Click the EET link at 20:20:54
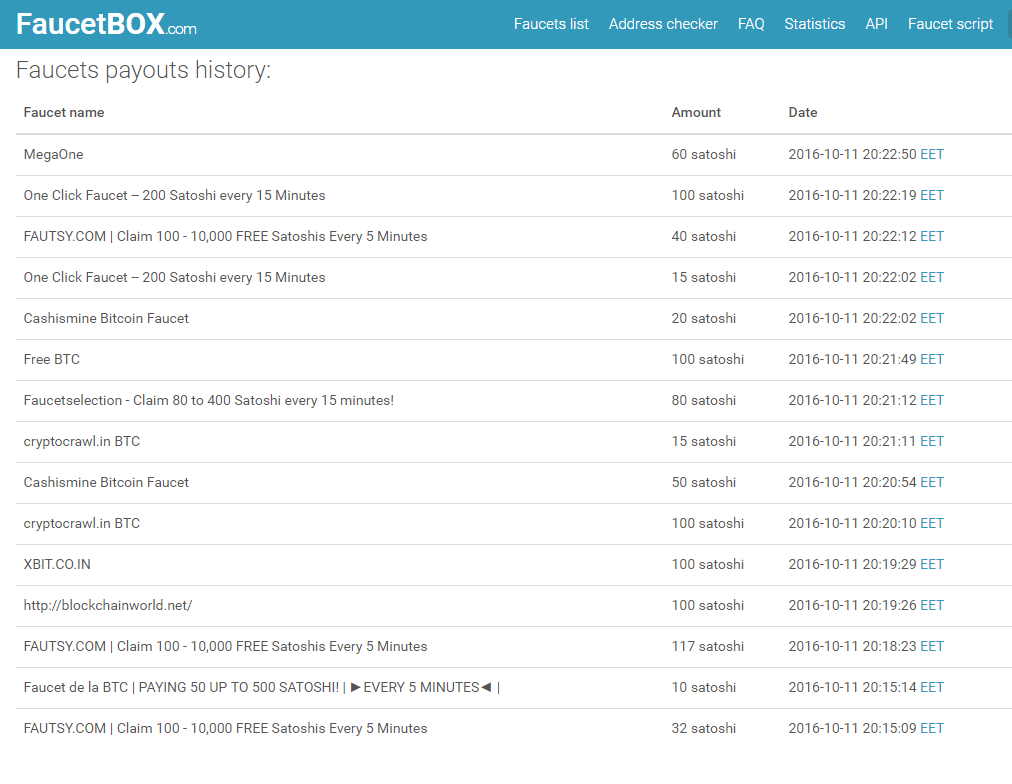 932,482
